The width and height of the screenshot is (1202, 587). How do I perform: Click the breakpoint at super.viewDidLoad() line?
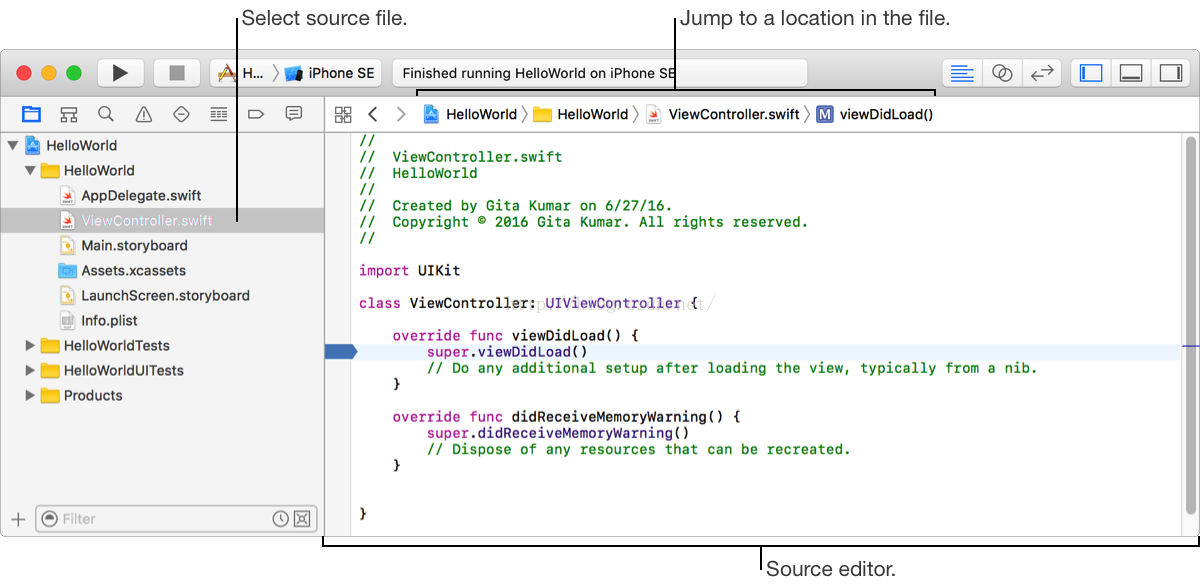[x=341, y=351]
